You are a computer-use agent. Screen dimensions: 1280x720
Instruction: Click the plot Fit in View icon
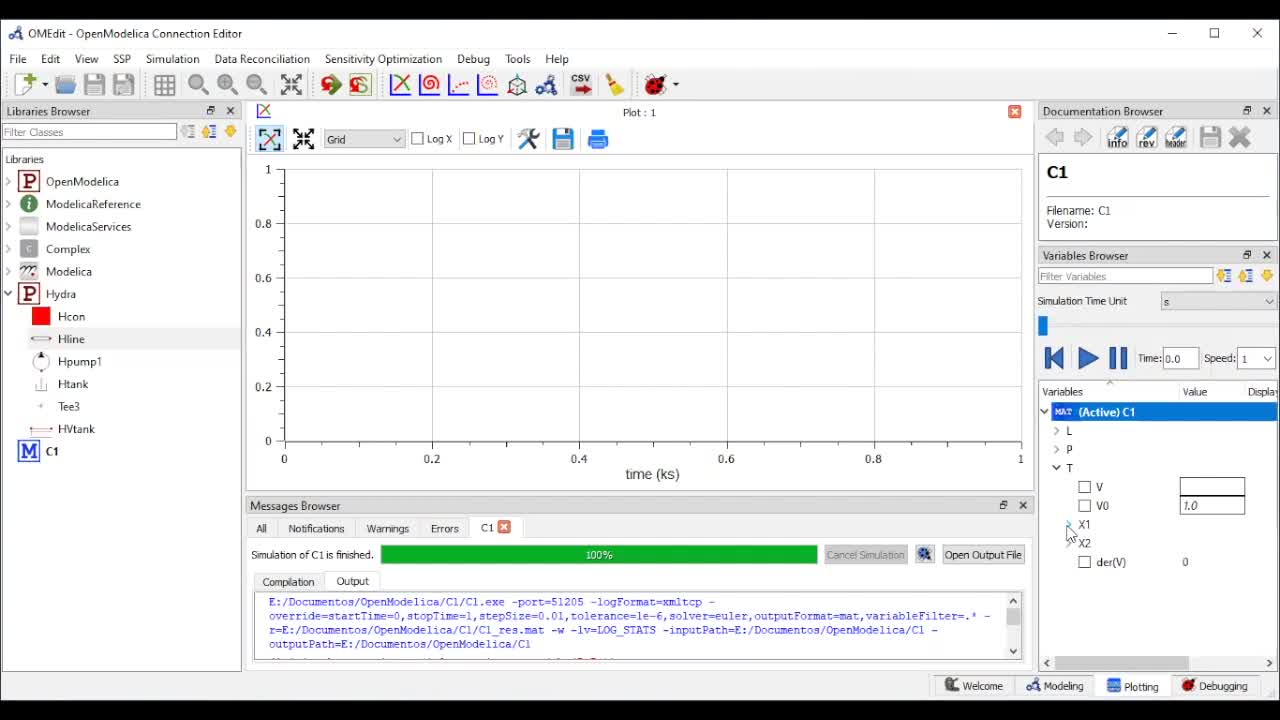pyautogui.click(x=303, y=139)
